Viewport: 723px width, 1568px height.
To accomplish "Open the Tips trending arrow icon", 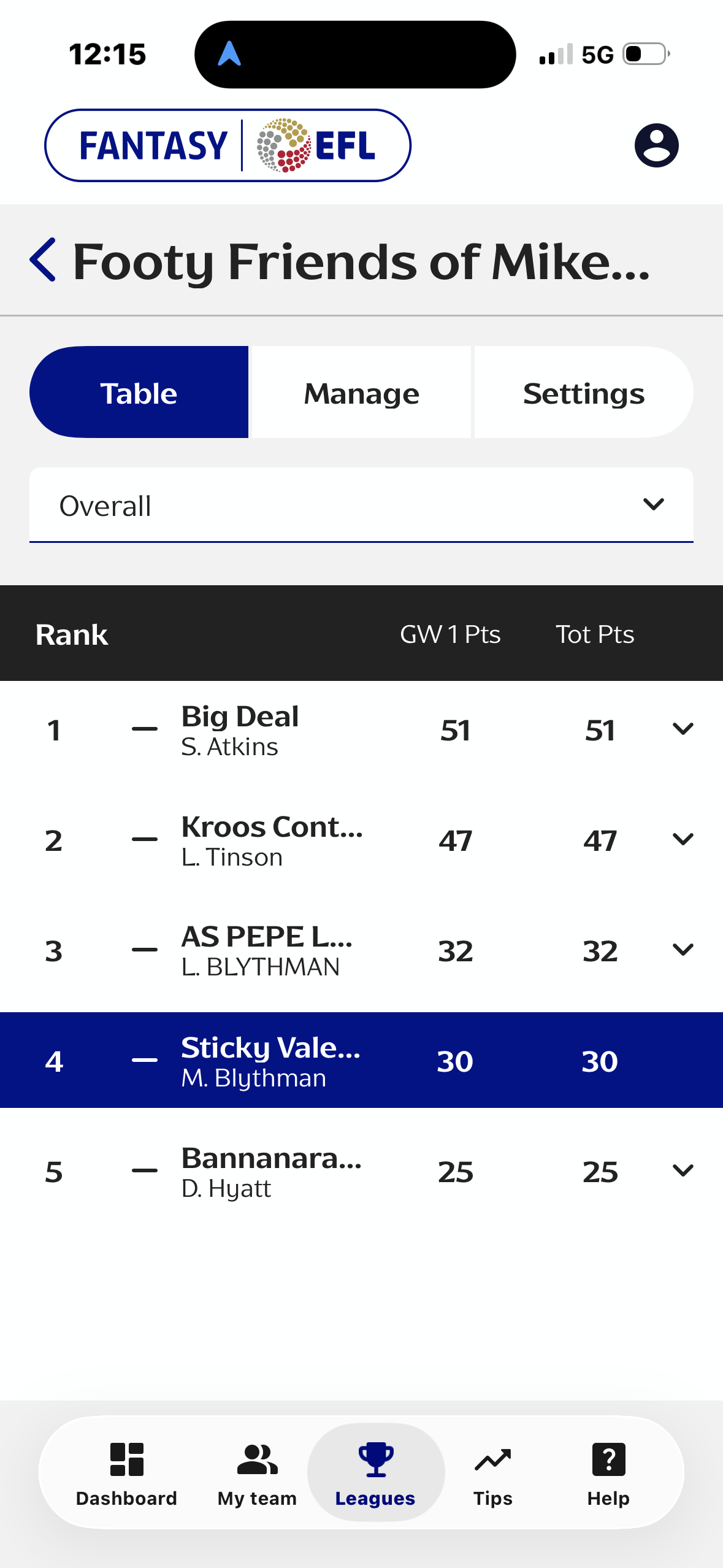I will pyautogui.click(x=492, y=1460).
